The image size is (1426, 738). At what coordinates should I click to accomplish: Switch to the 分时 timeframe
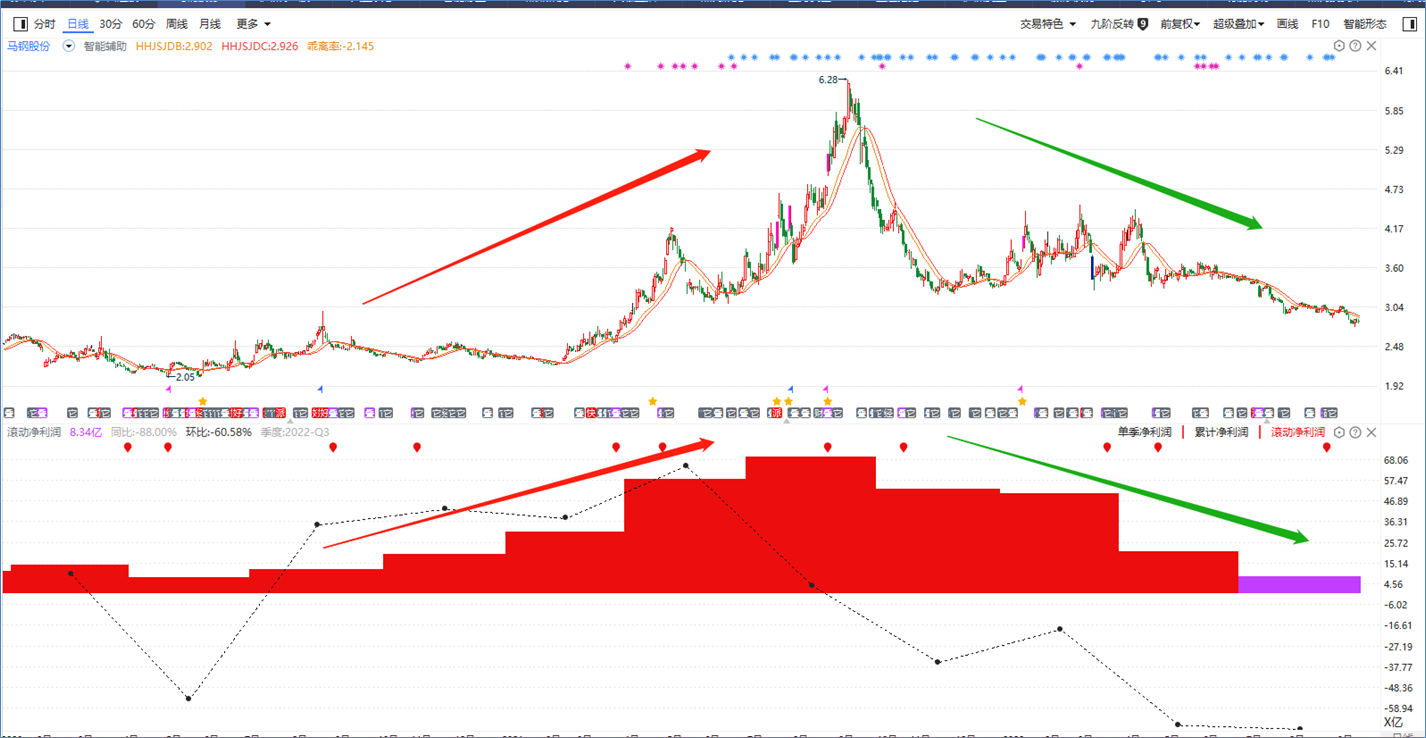44,24
